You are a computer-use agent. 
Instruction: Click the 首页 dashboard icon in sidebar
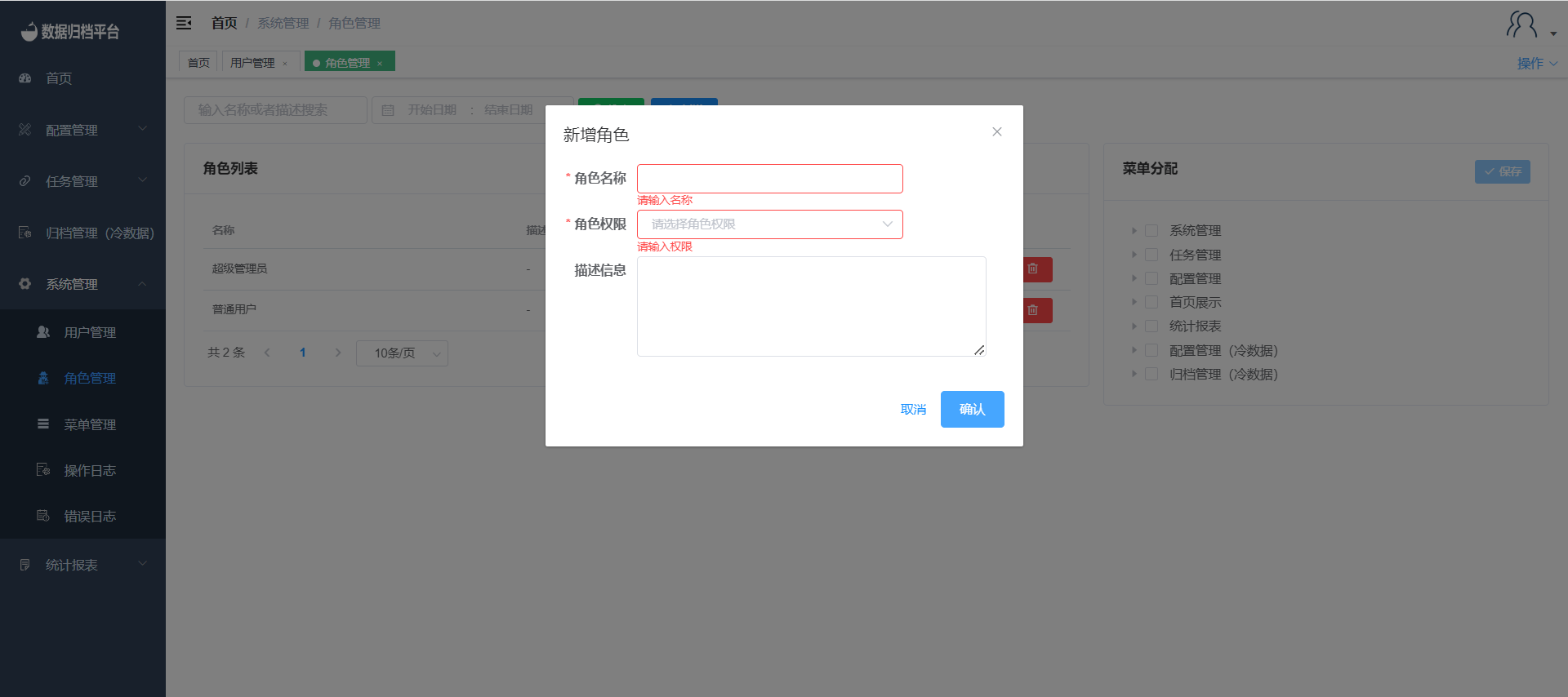(25, 78)
